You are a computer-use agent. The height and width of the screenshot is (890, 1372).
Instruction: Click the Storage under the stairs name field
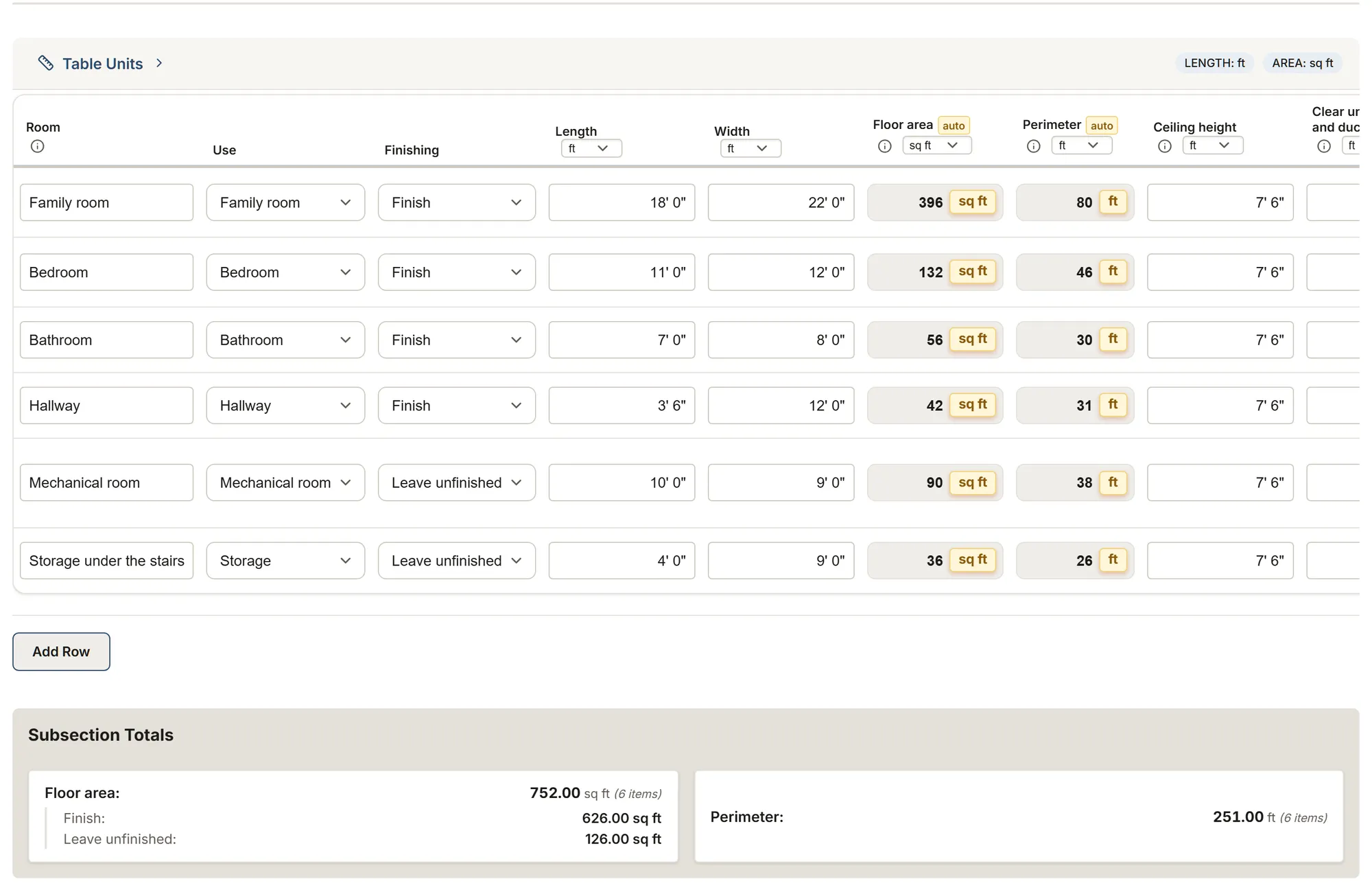[106, 561]
